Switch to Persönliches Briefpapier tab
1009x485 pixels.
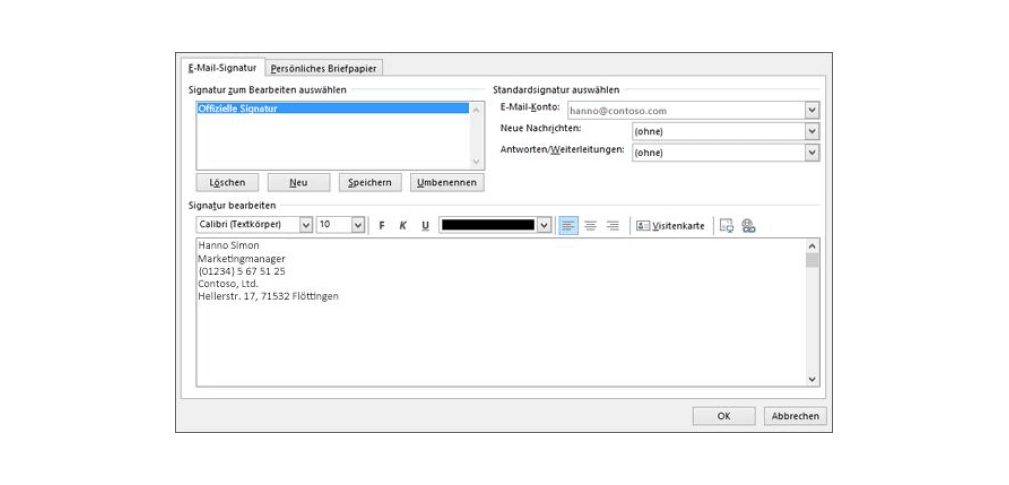pos(324,68)
